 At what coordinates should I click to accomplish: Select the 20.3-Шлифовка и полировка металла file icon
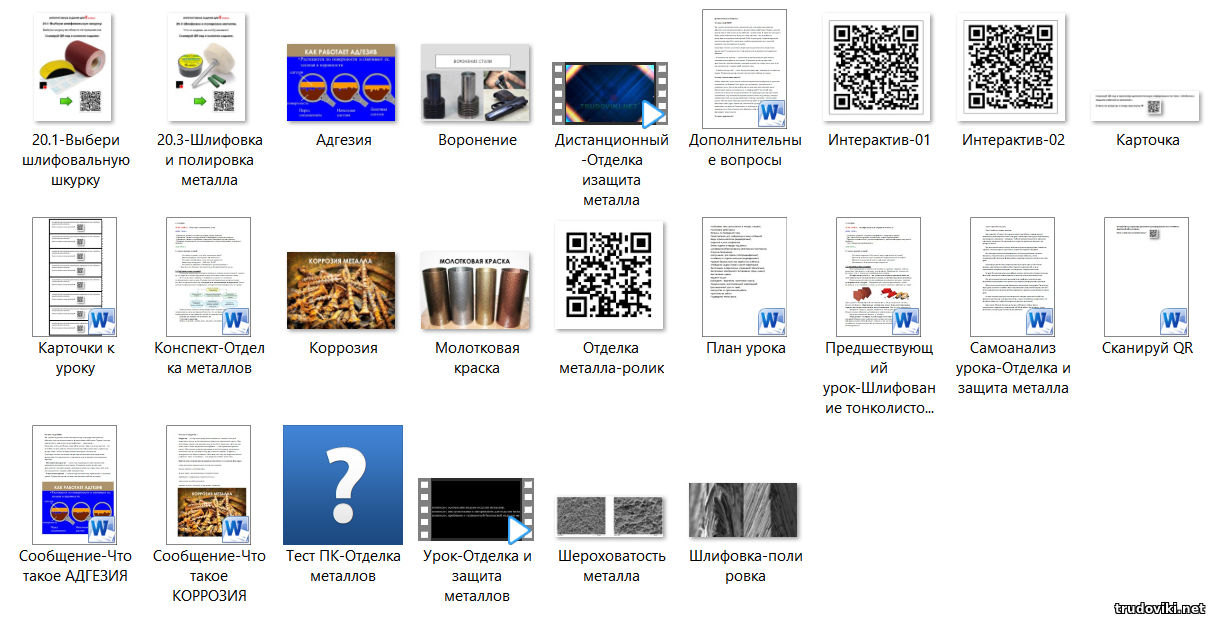coord(209,69)
